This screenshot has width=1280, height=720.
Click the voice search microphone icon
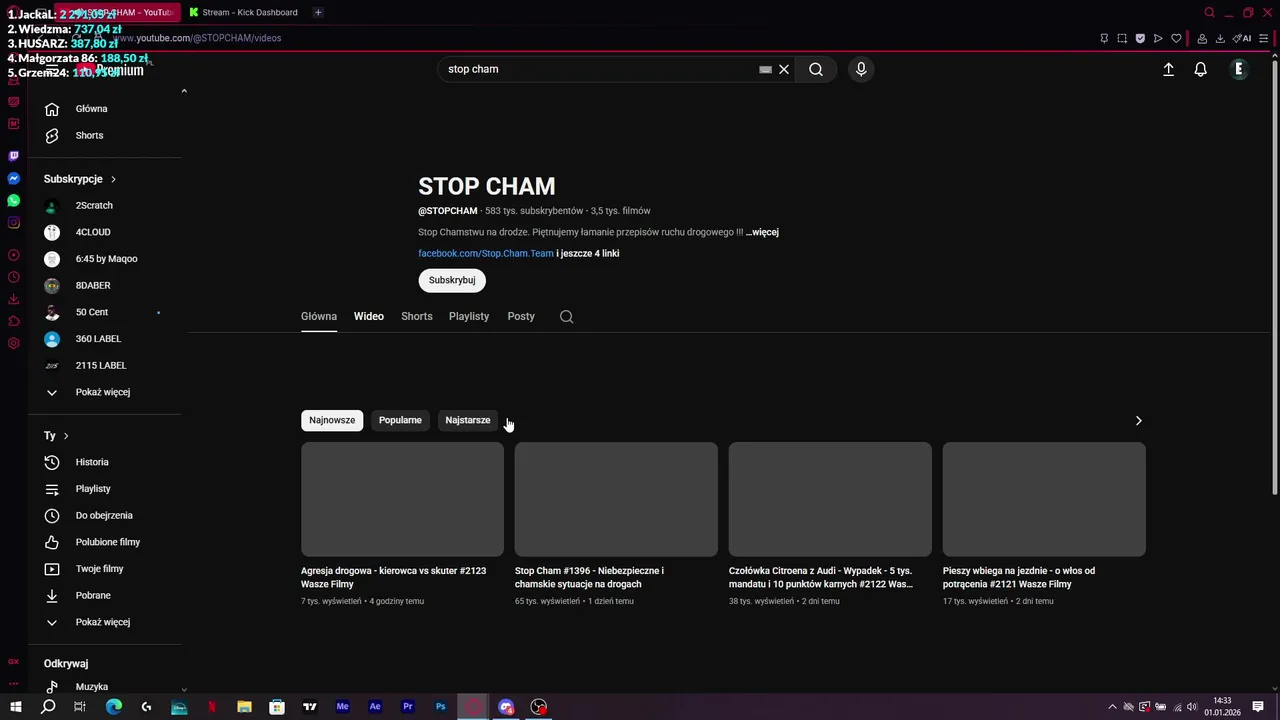[861, 69]
